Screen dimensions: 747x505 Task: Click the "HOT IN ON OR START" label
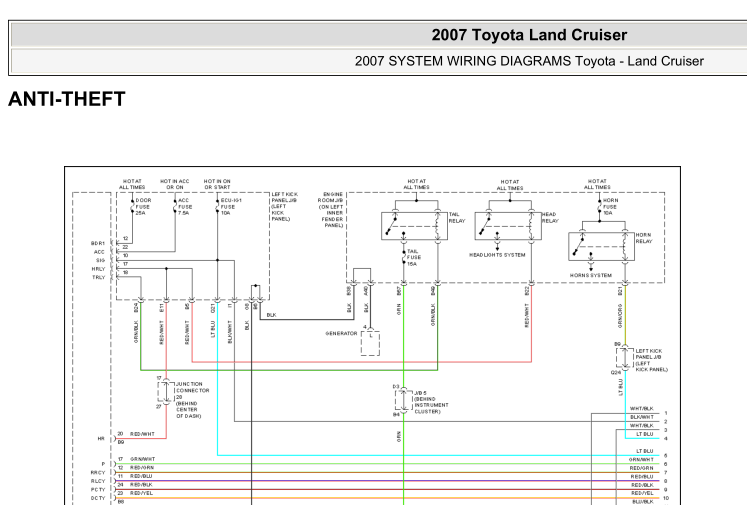click(217, 184)
